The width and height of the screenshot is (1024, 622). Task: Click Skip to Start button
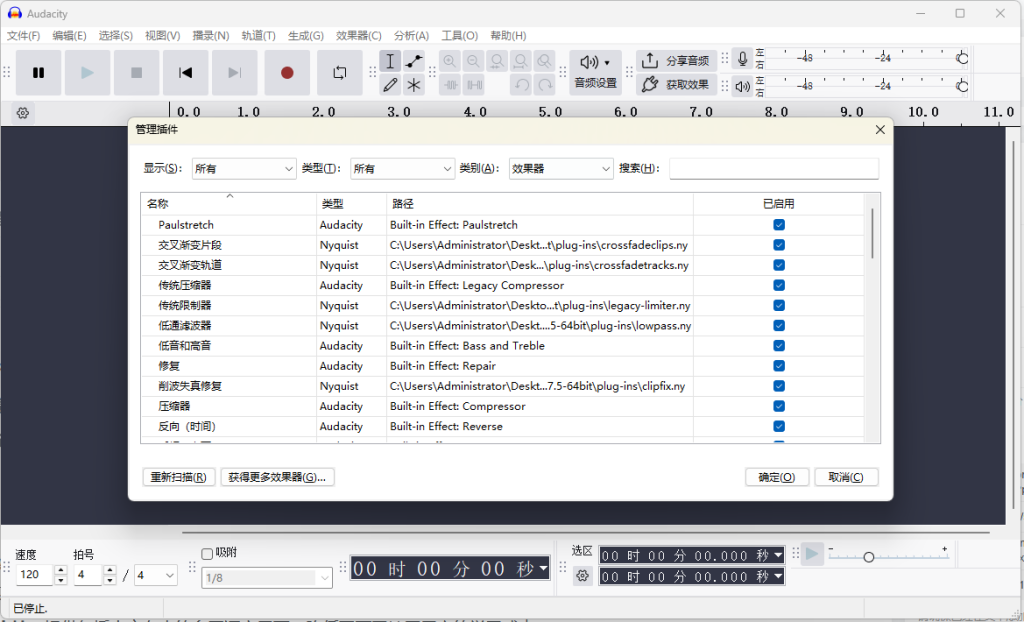click(x=186, y=73)
